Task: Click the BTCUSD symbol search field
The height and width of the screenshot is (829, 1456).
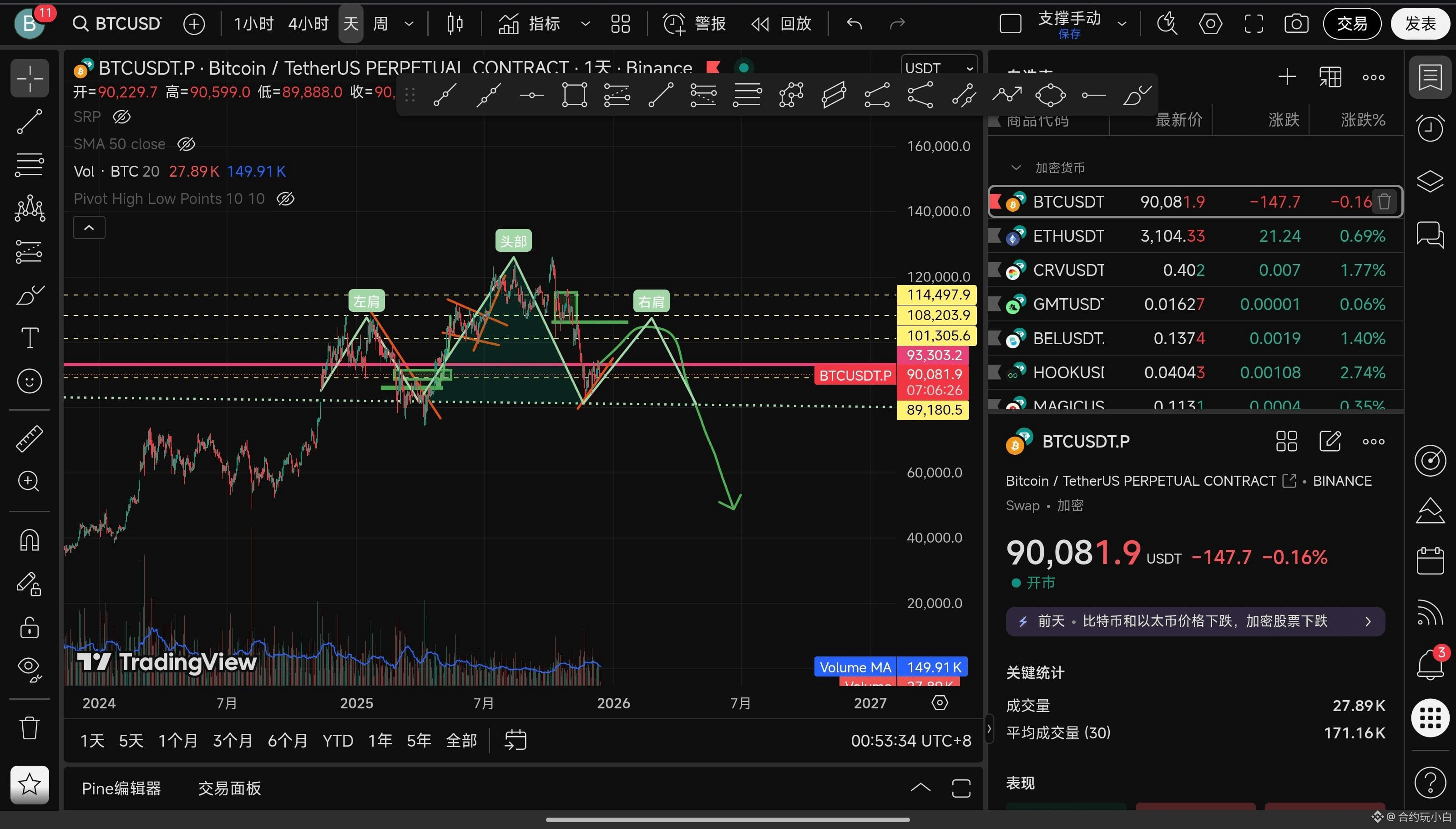Action: (117, 24)
